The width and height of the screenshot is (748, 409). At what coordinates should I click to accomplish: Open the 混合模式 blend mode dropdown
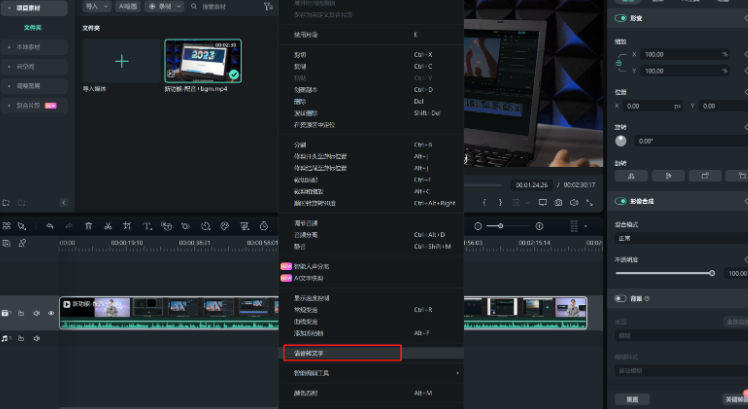[680, 238]
